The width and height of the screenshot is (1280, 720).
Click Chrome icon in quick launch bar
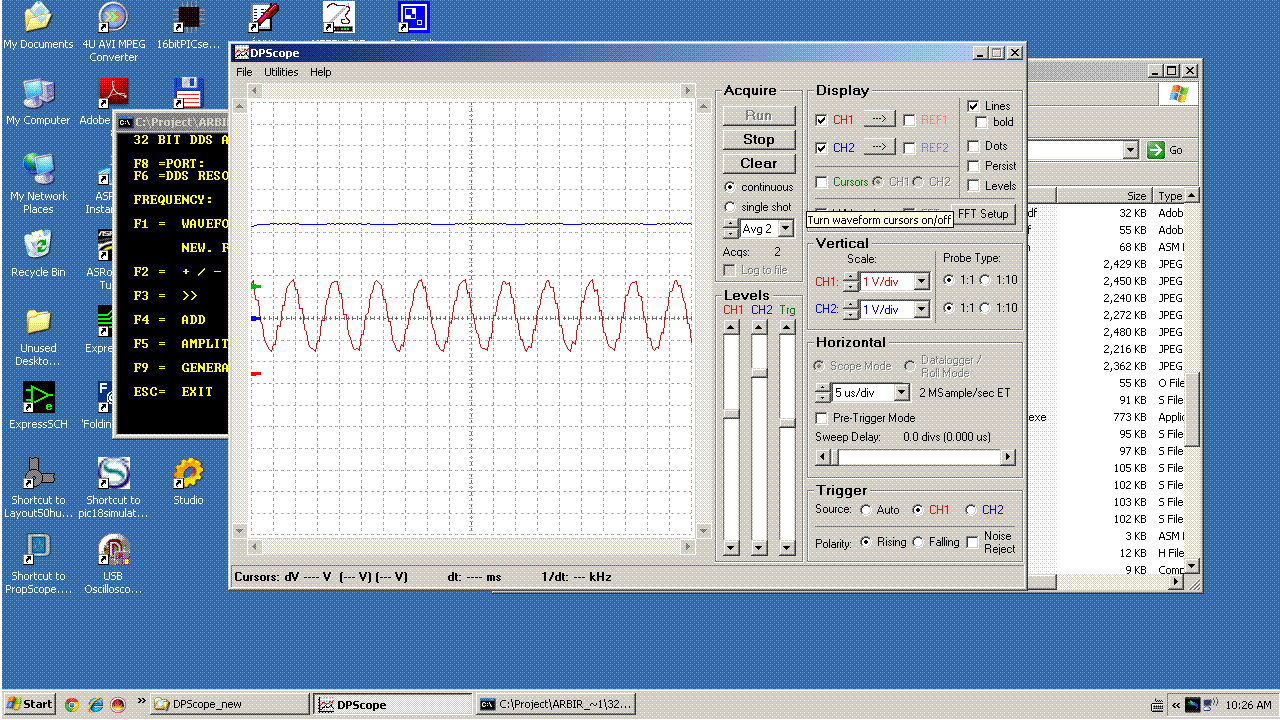coord(72,704)
